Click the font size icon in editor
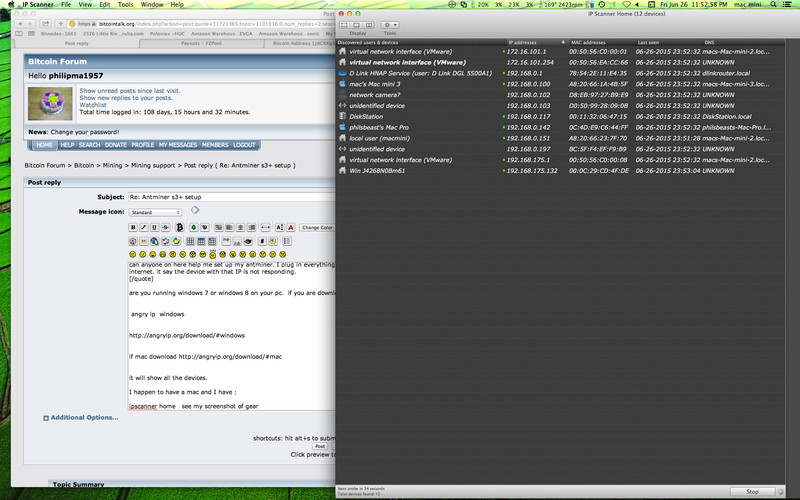Viewport: 800px width, 500px height. 280,228
